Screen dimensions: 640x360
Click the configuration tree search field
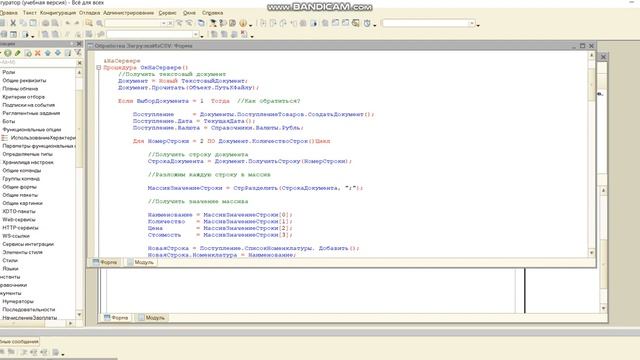(x=38, y=62)
